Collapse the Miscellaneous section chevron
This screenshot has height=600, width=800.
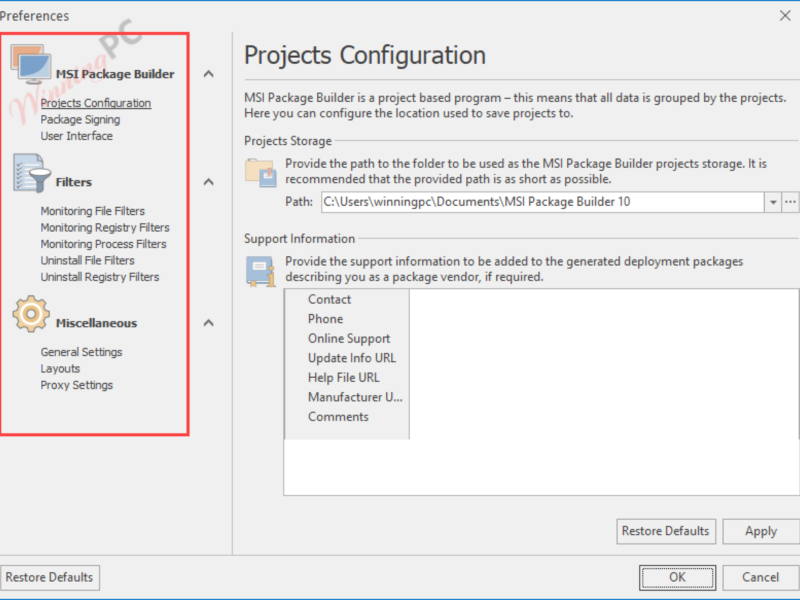208,323
